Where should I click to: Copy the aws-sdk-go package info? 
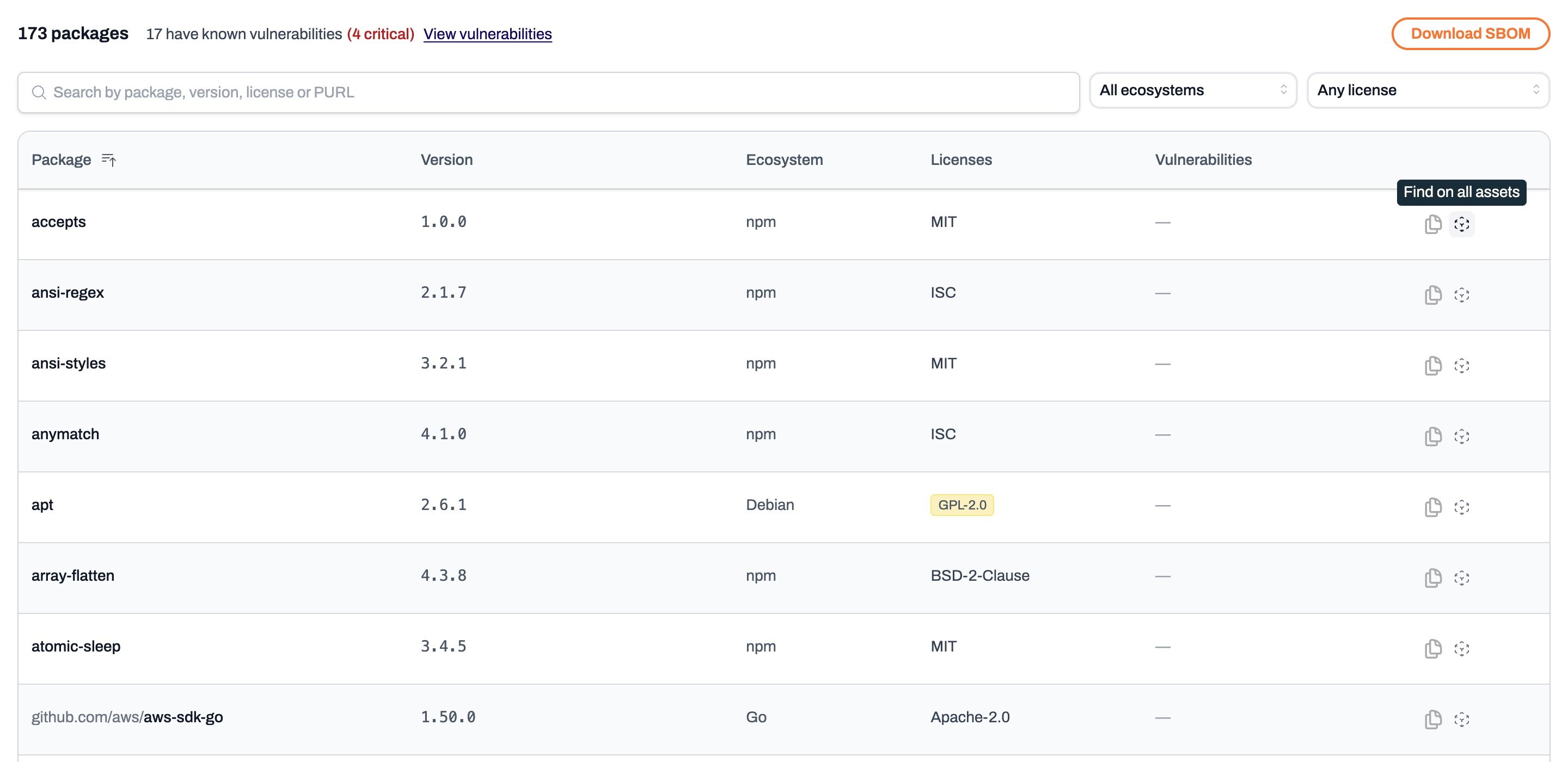point(1433,719)
